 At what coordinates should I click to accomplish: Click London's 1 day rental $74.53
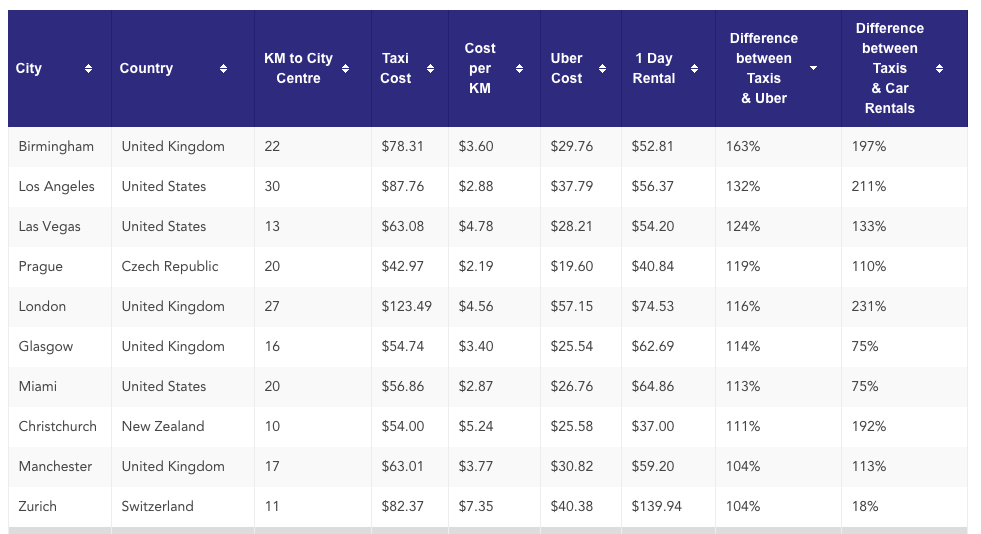[x=653, y=306]
